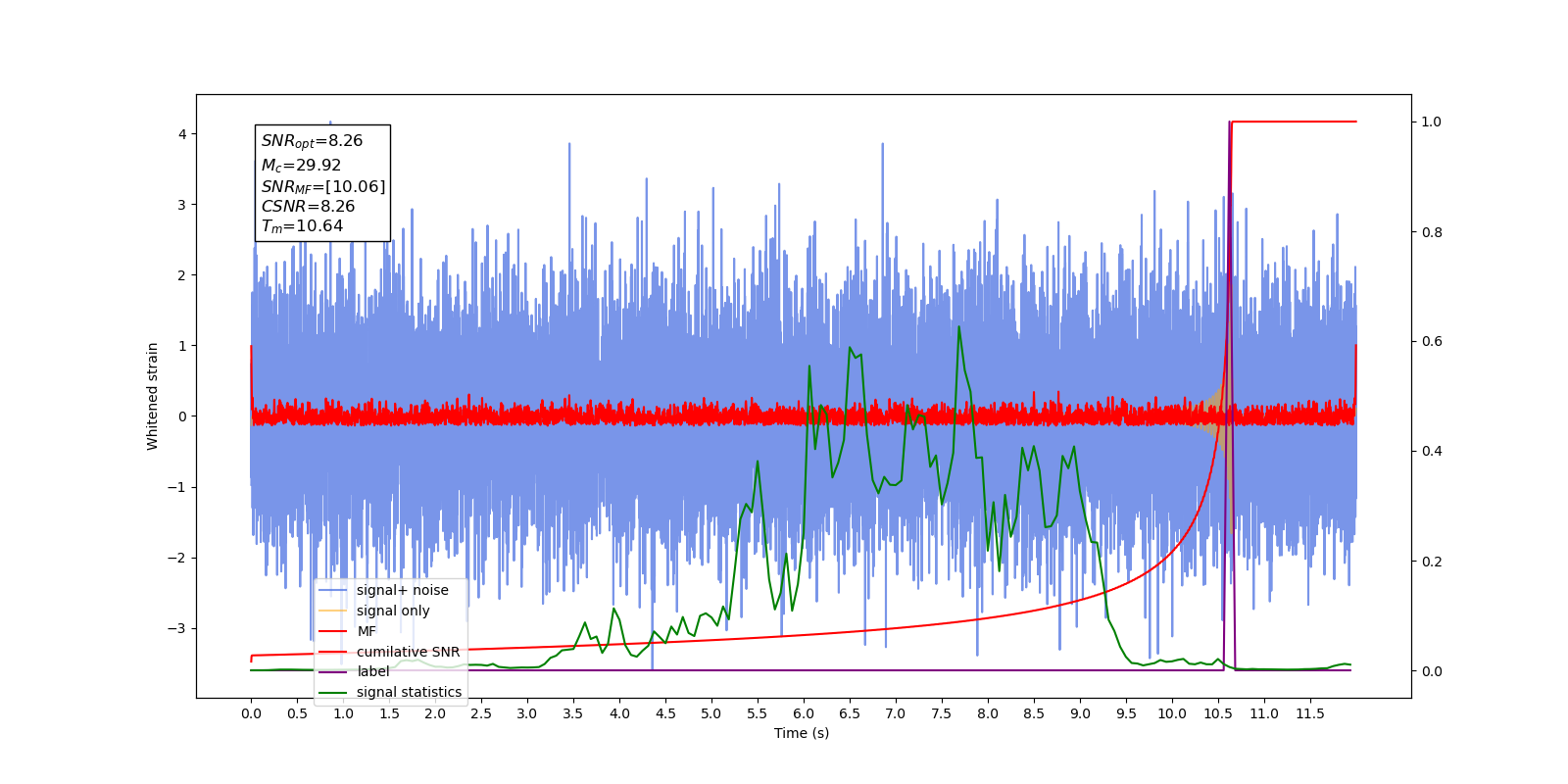Click the 0.2 tick on the secondary y-axis
1568x784 pixels.
click(x=1432, y=562)
